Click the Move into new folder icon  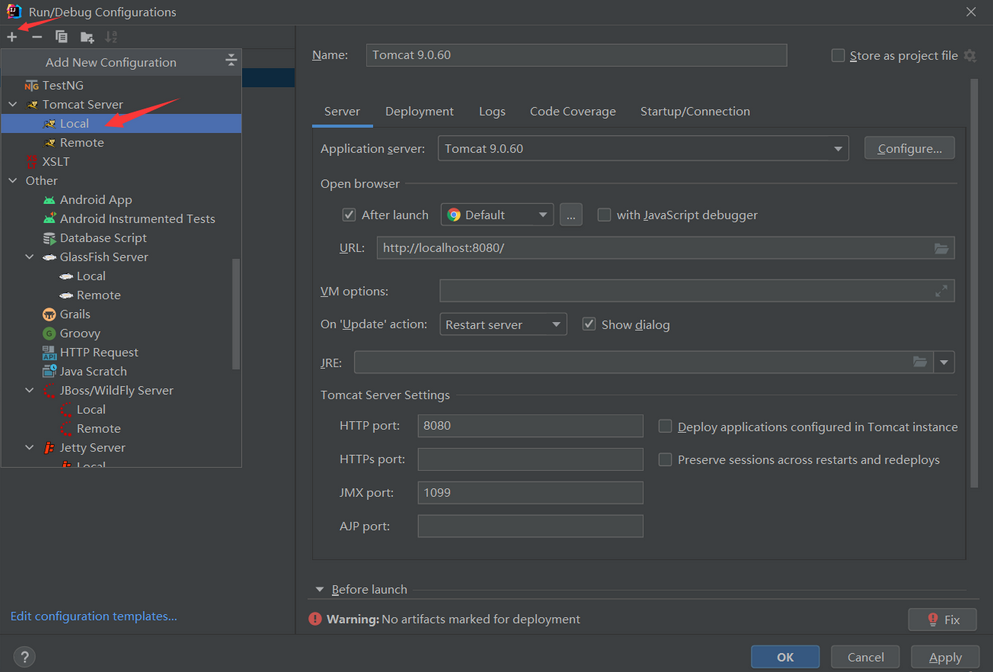(87, 37)
